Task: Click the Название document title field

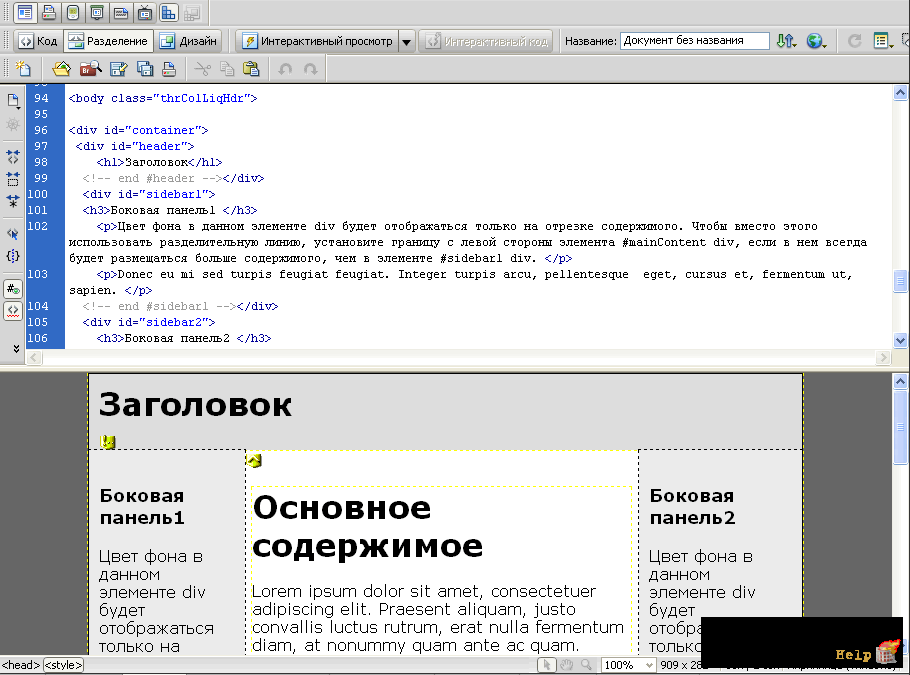Action: click(694, 41)
